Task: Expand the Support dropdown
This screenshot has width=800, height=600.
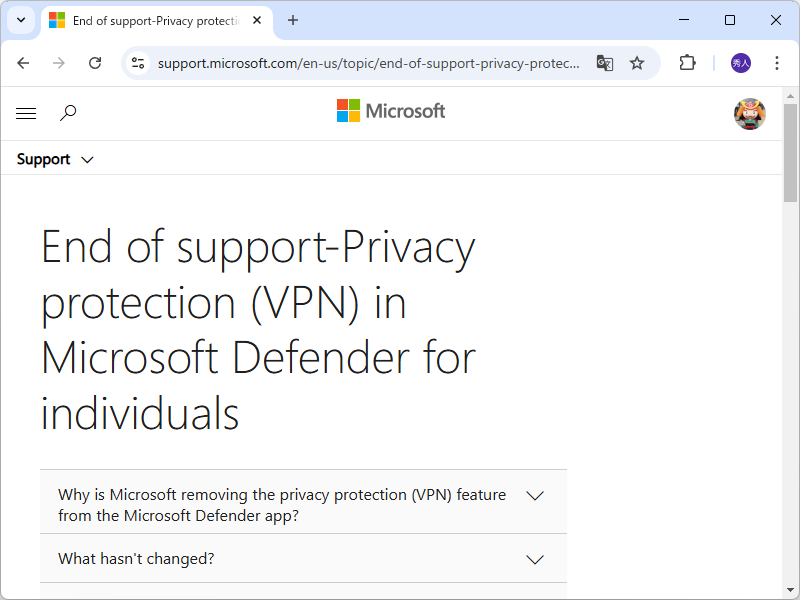Action: [55, 159]
